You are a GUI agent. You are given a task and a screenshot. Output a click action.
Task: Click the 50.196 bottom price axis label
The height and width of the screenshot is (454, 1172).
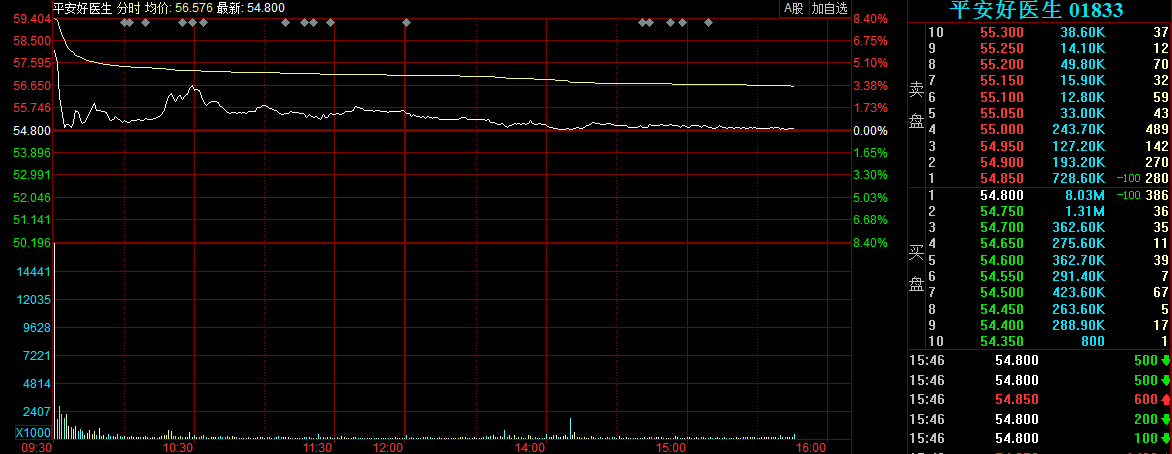click(32, 243)
